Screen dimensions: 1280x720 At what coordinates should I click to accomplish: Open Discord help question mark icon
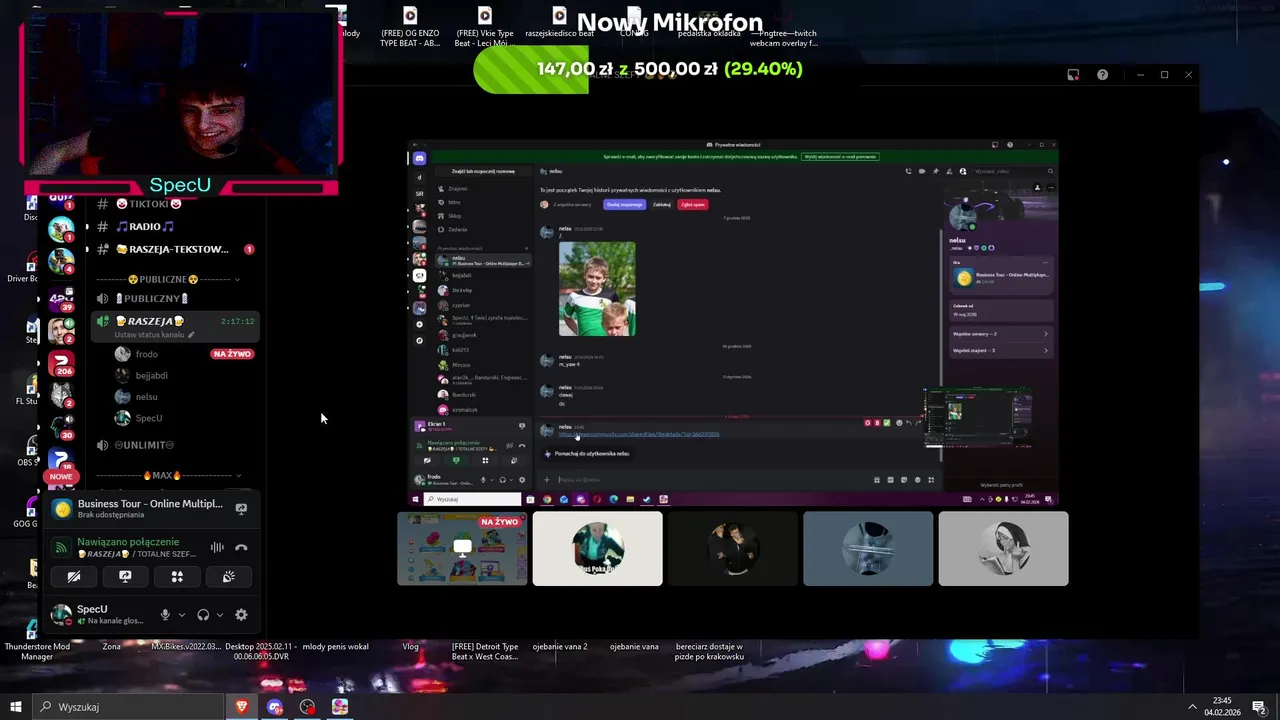click(1102, 75)
